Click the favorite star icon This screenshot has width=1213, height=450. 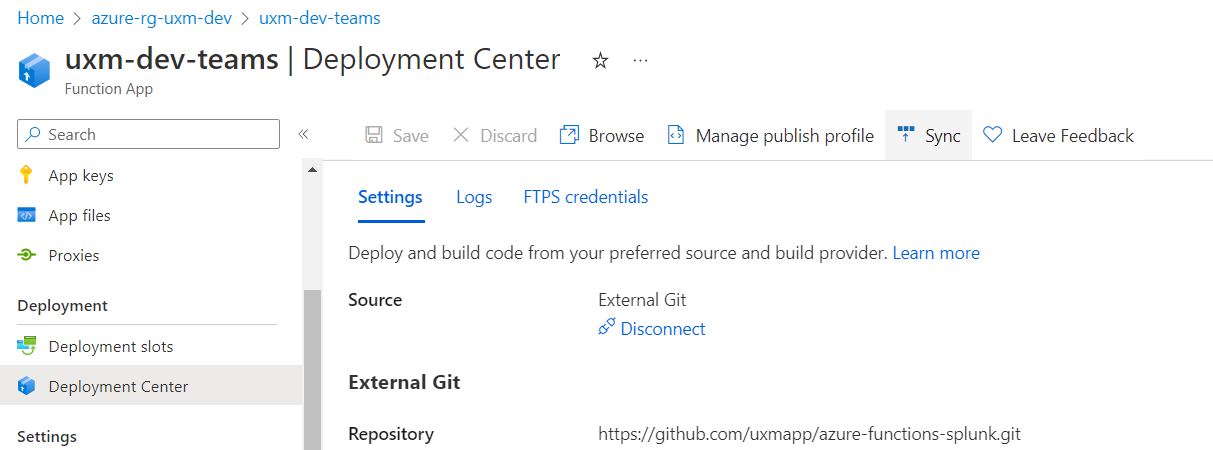tap(600, 61)
